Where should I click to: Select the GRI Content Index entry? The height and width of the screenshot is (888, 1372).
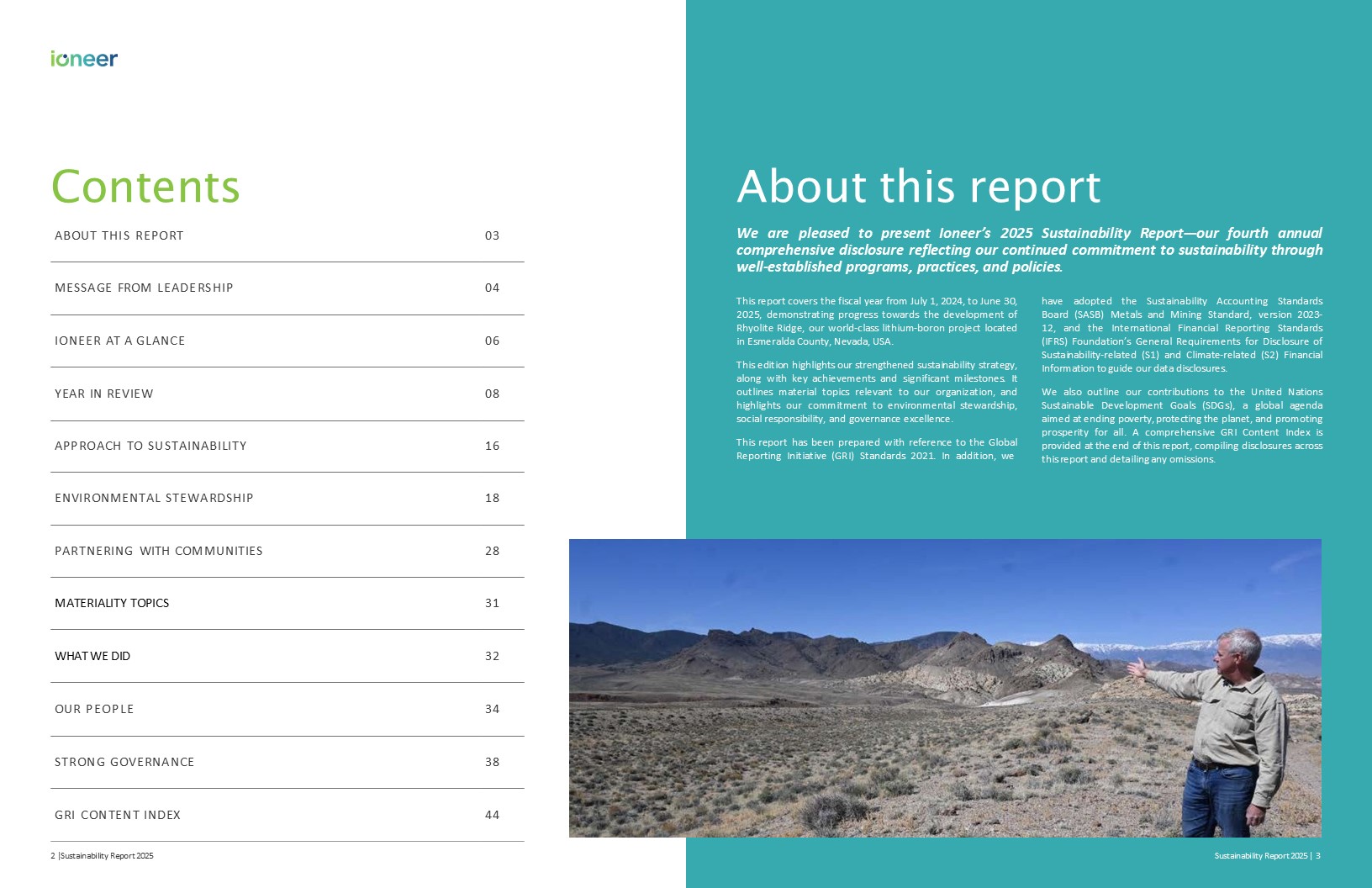pyautogui.click(x=118, y=815)
